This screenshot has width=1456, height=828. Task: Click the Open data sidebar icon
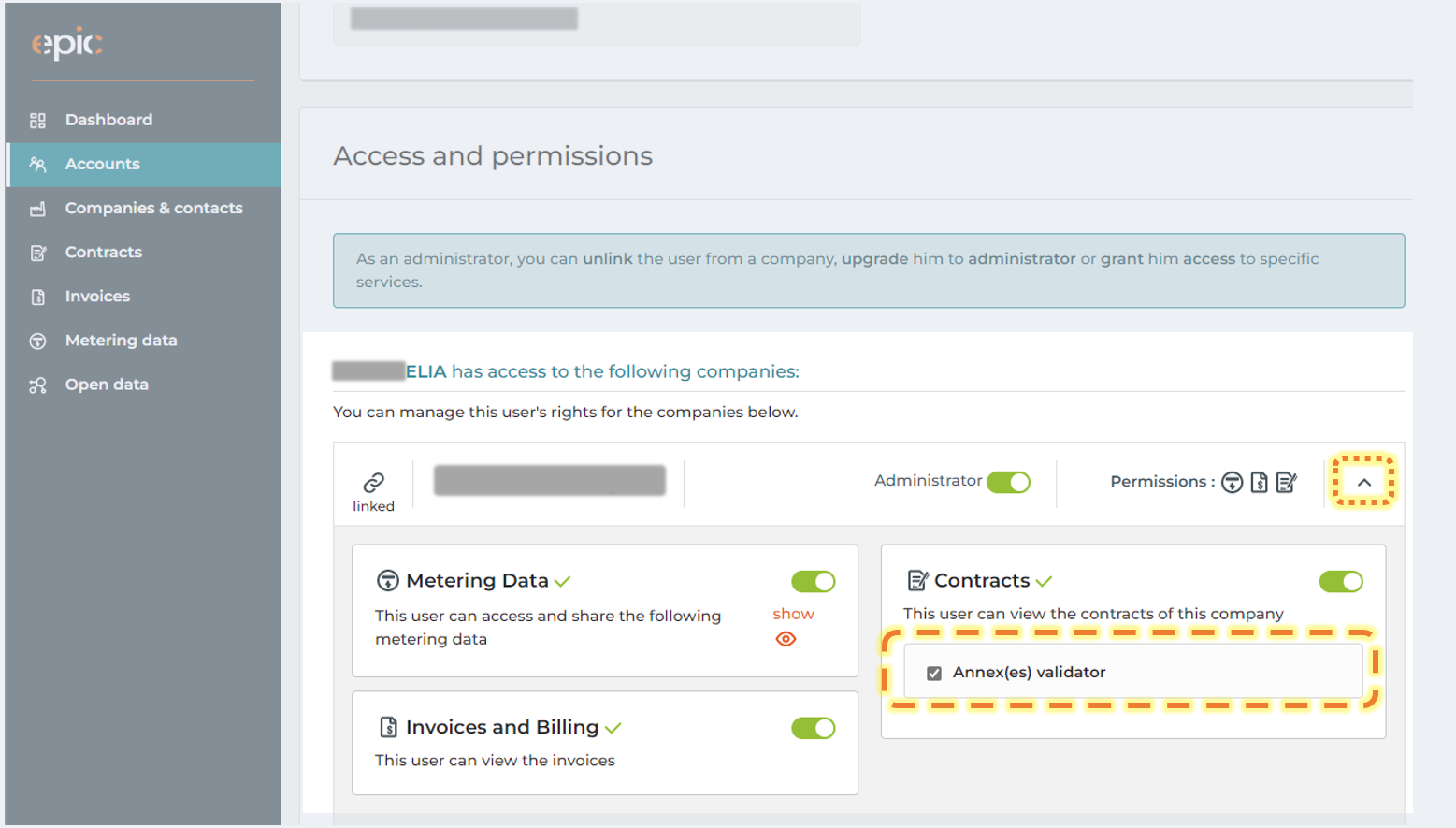pyautogui.click(x=37, y=385)
